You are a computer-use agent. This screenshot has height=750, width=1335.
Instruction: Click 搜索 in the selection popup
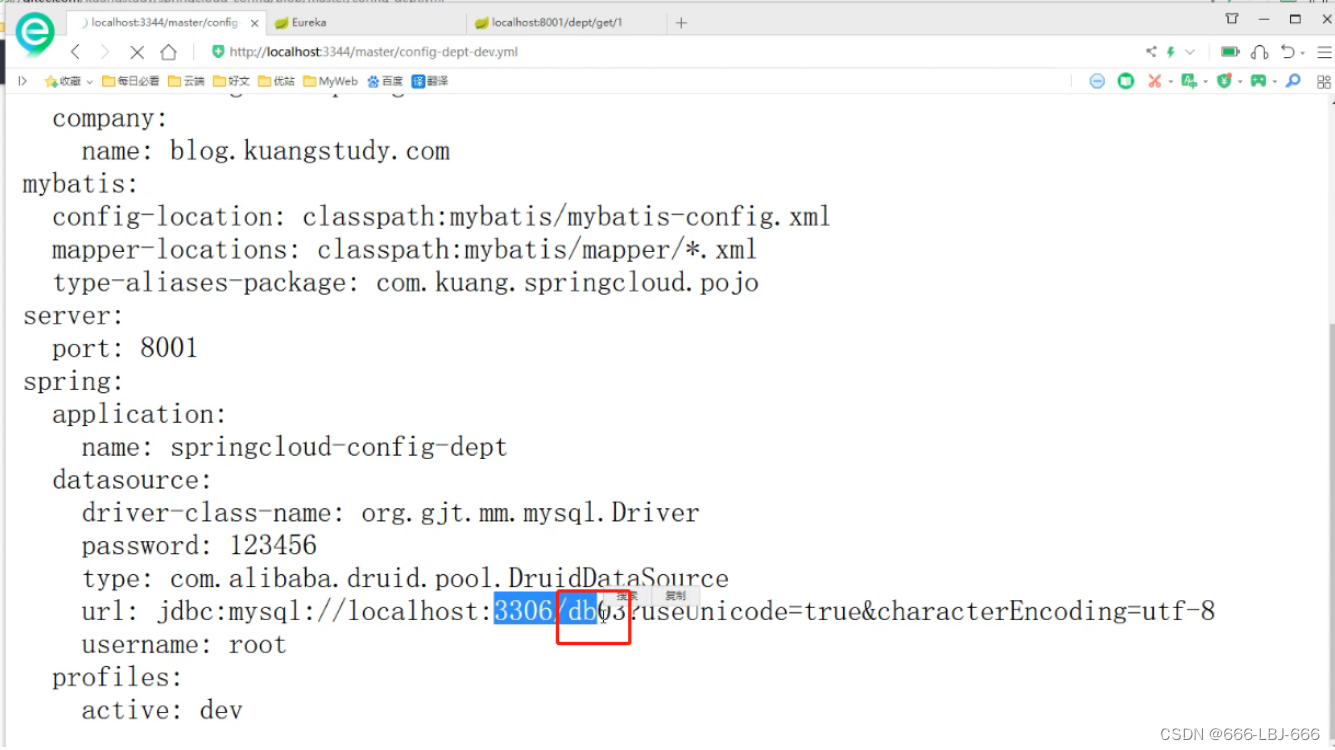(x=627, y=596)
